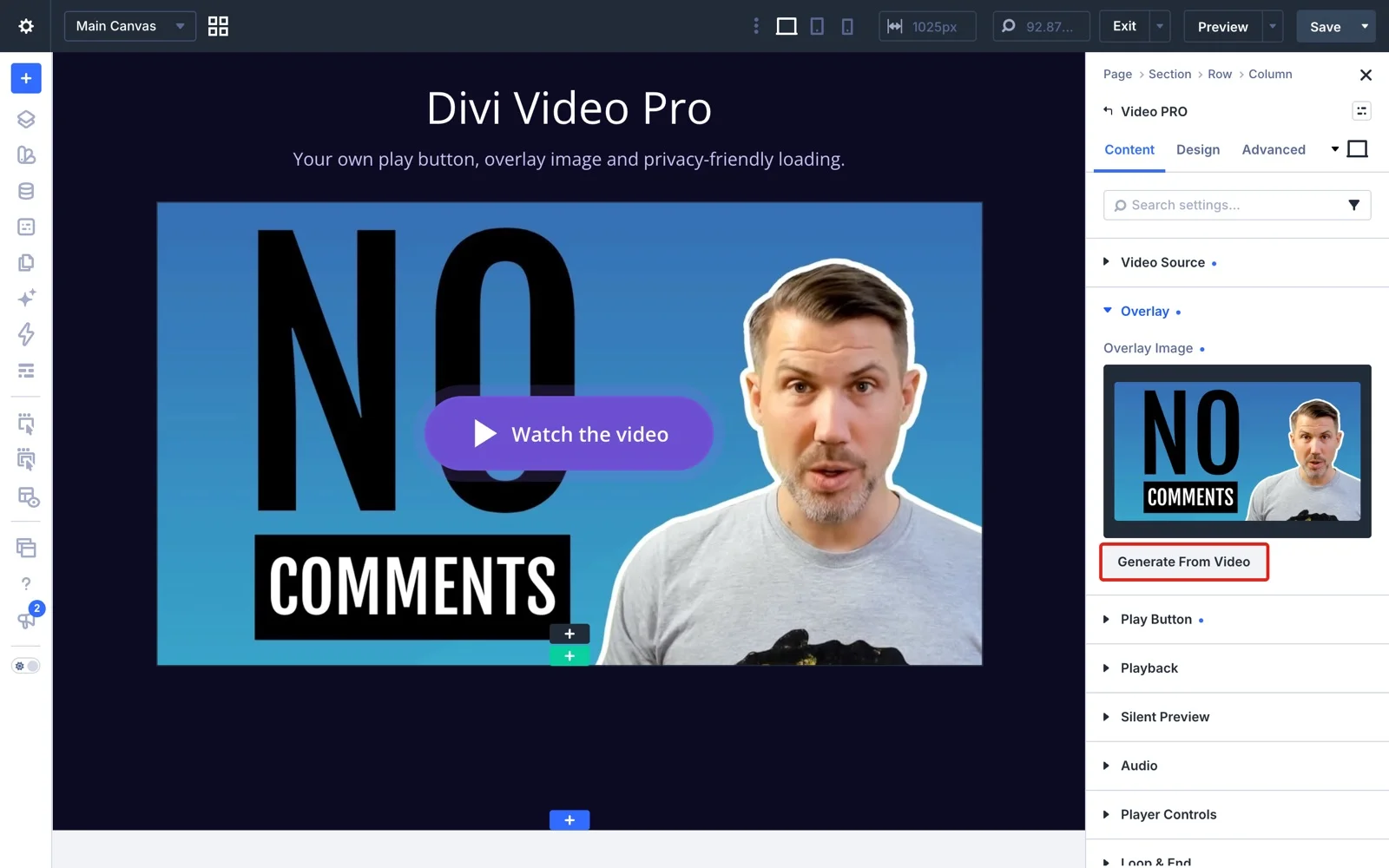
Task: Expand the Silent Preview section
Action: point(1237,717)
